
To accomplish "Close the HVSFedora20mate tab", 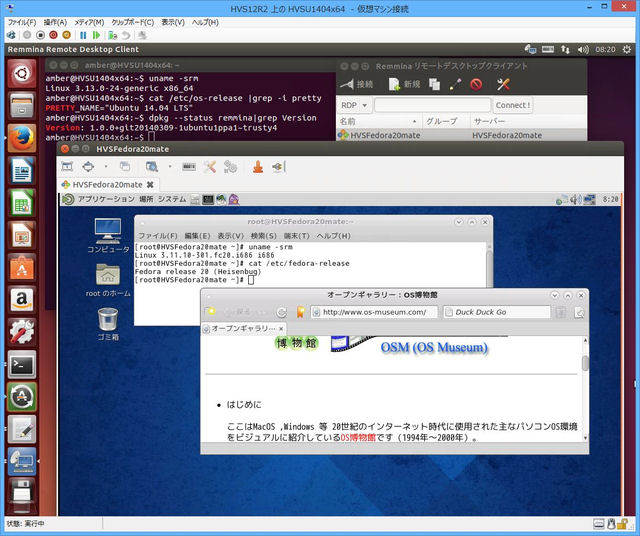I will (150, 185).
